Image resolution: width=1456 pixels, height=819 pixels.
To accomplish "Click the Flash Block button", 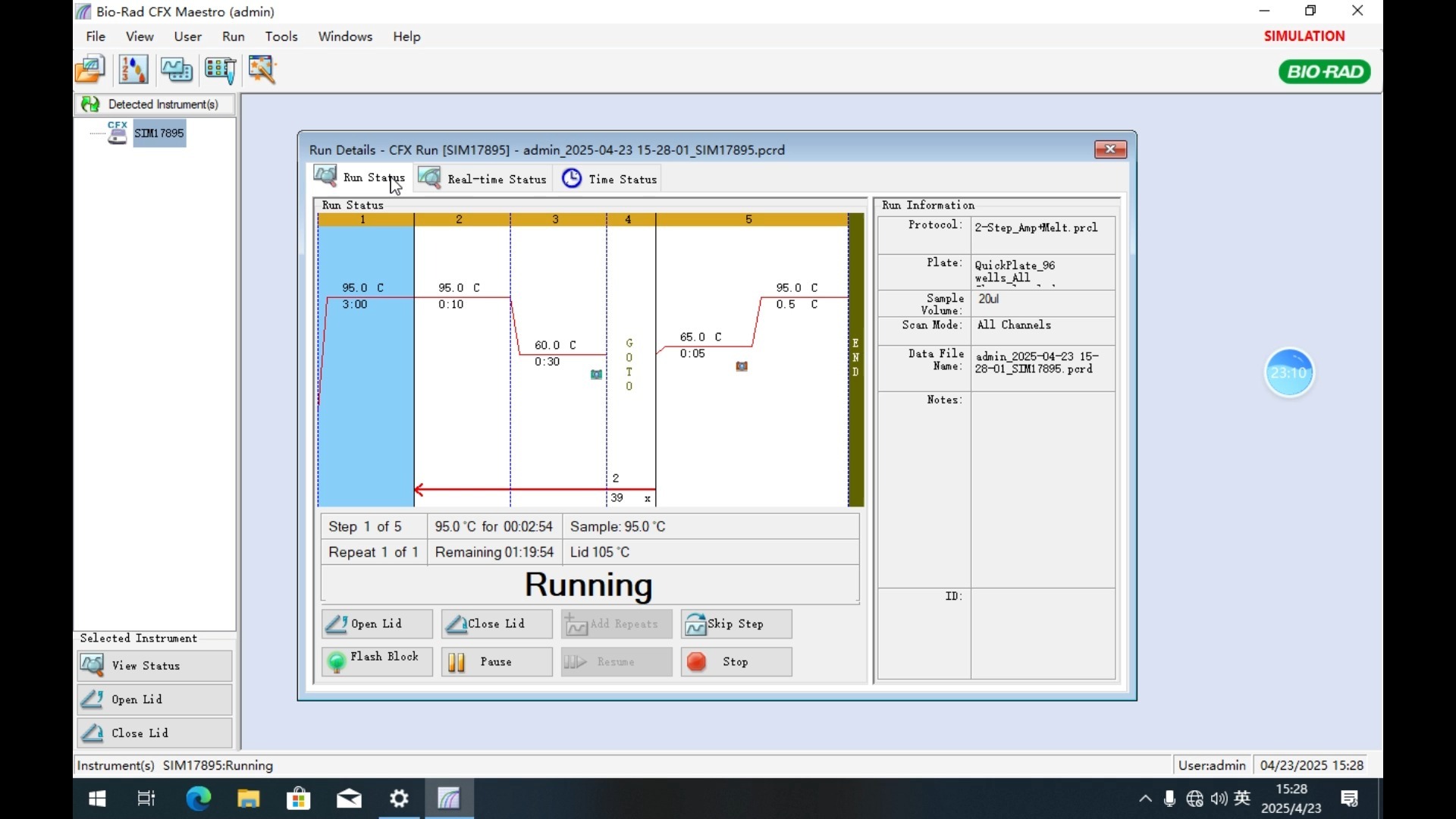I will point(377,661).
